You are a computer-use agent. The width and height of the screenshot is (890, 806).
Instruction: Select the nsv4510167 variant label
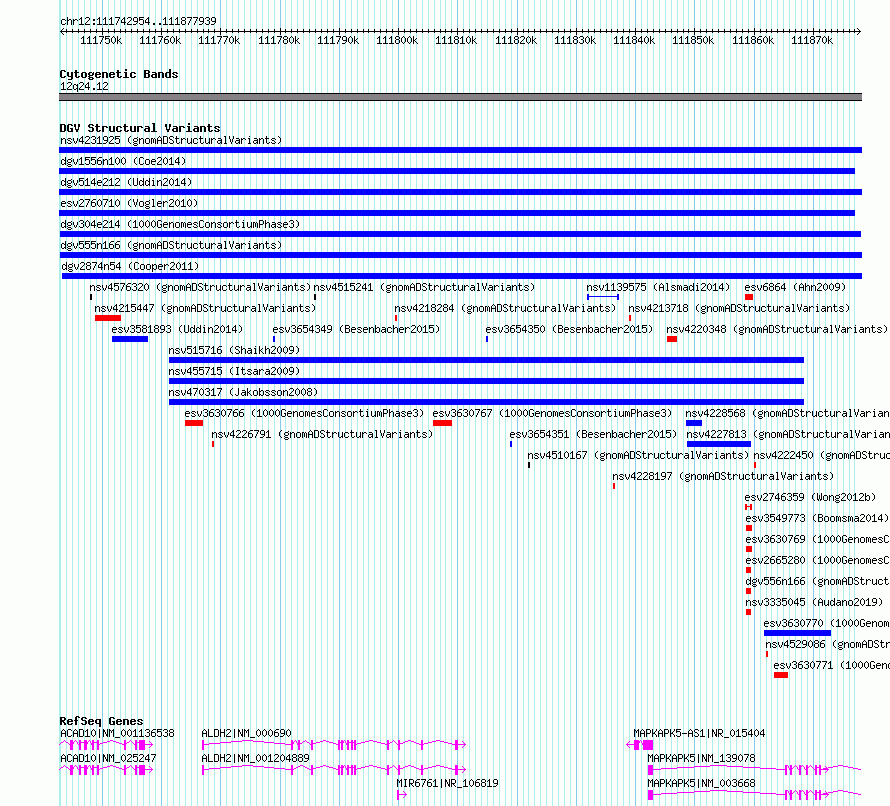638,455
